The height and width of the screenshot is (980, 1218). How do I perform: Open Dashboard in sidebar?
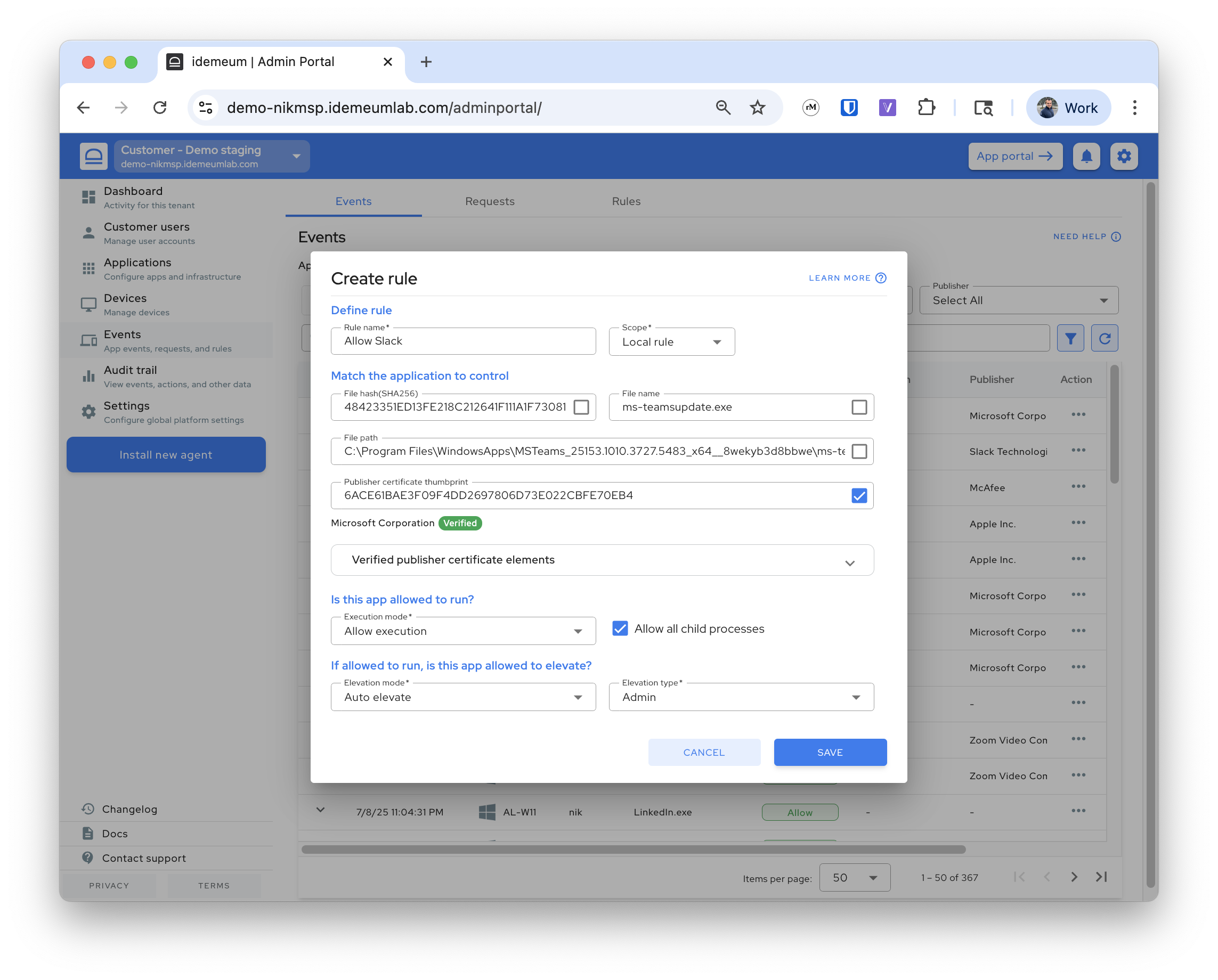pyautogui.click(x=166, y=197)
